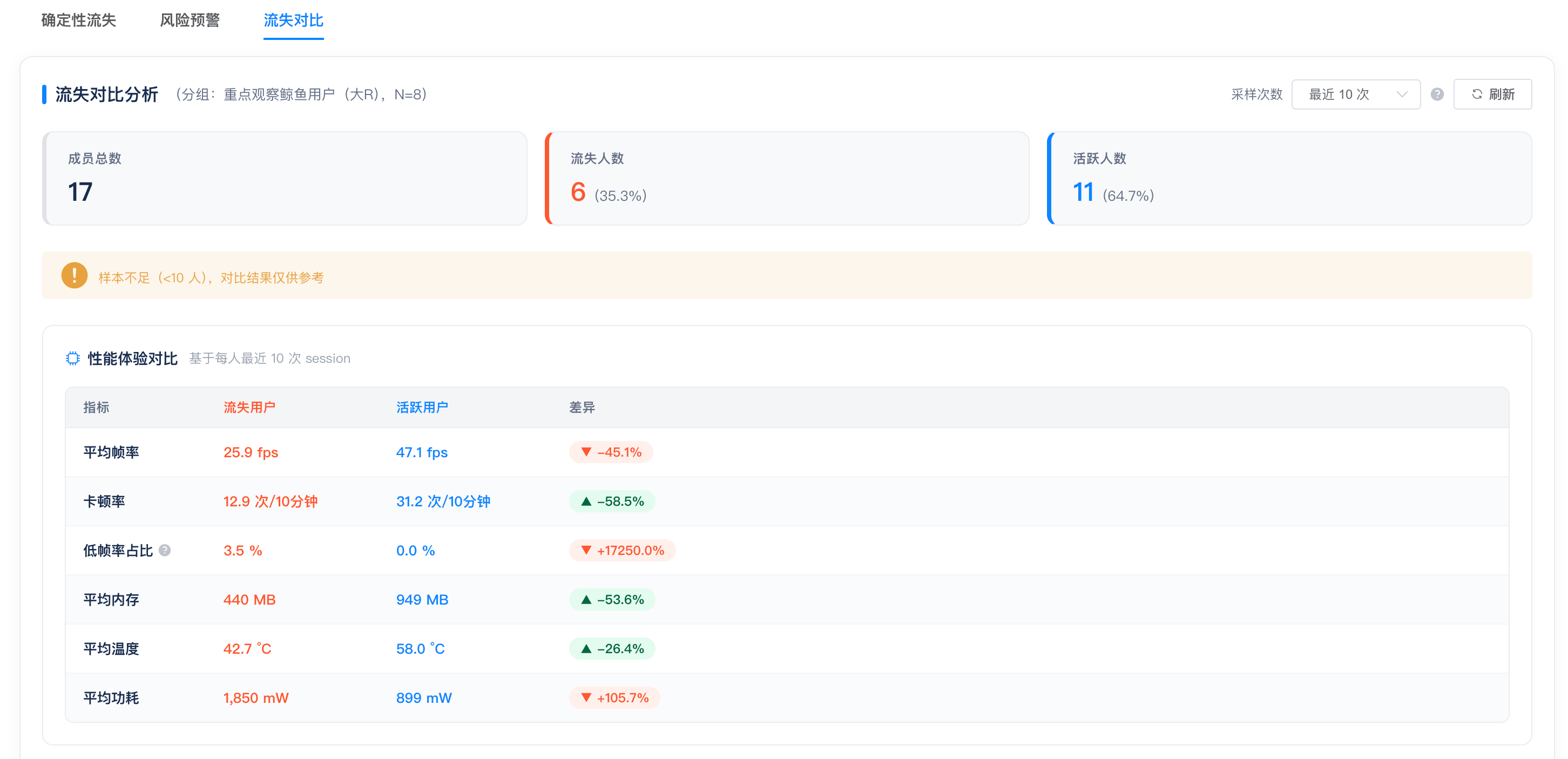Click the -53.6% difference badge
This screenshot has width=1568, height=759.
[612, 600]
